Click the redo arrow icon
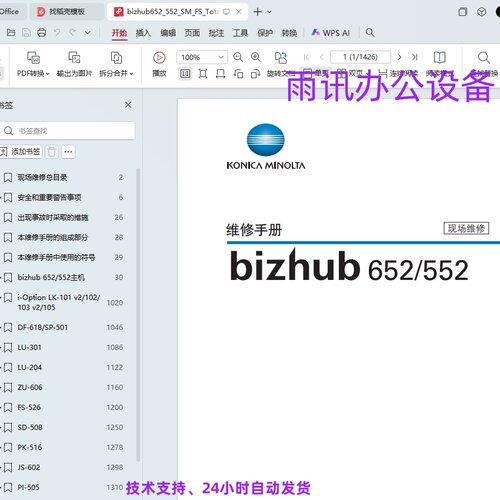Screen dimensions: 500x500 pyautogui.click(x=72, y=32)
